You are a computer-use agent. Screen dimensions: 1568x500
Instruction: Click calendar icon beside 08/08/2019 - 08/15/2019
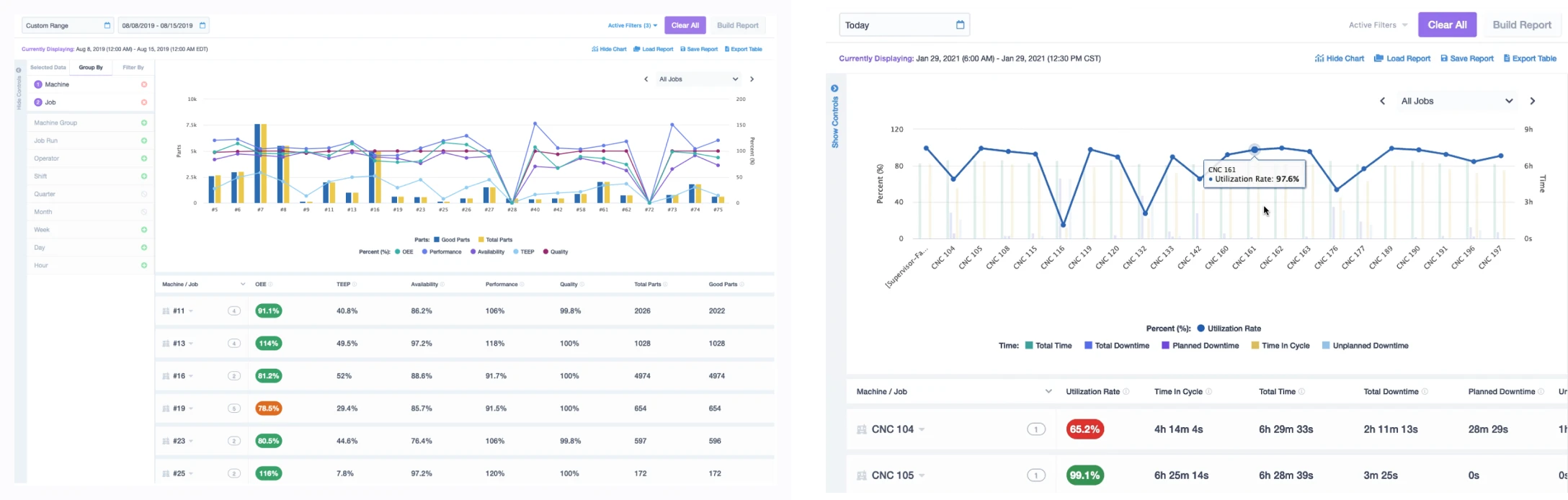pos(202,25)
